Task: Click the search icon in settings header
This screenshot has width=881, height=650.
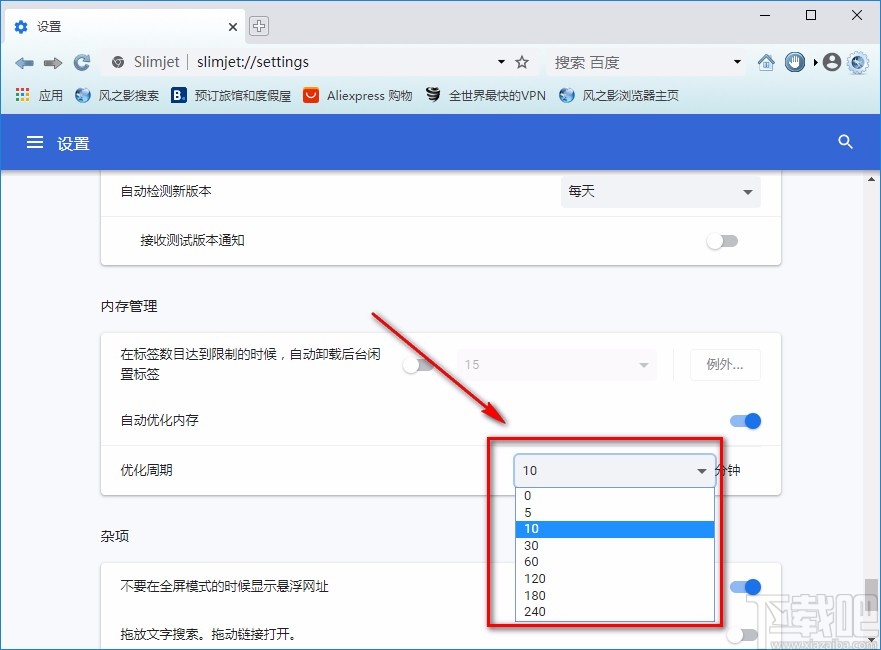Action: [845, 142]
